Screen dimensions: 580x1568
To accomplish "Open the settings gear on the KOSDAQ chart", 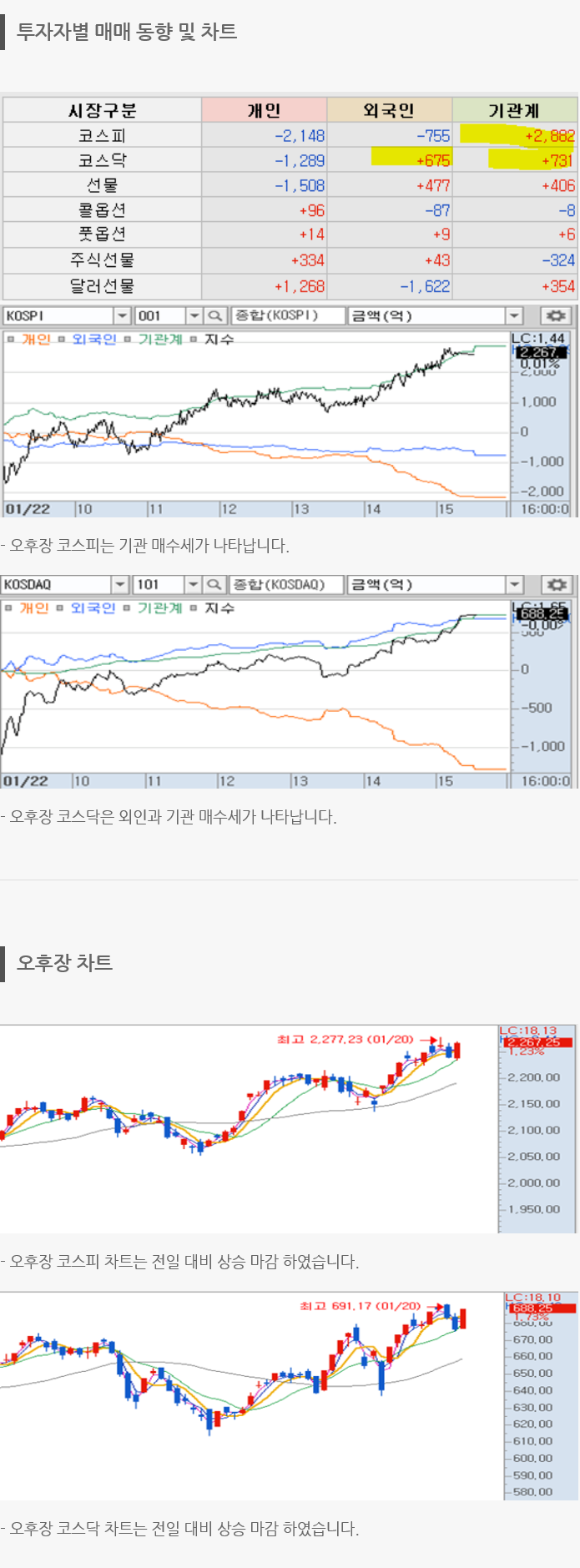I will point(556,584).
